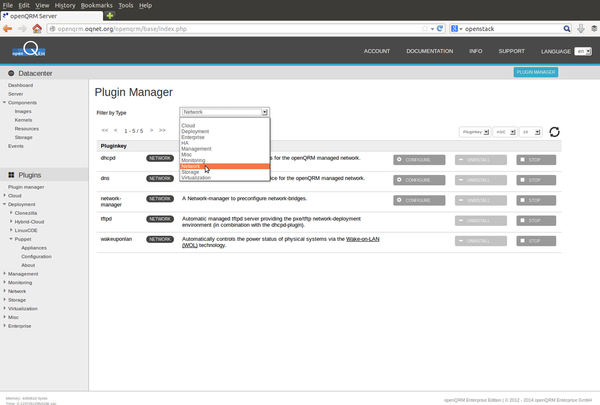The height and width of the screenshot is (405, 600).
Task: Open a new tab with the plus icon
Action: click(x=110, y=16)
